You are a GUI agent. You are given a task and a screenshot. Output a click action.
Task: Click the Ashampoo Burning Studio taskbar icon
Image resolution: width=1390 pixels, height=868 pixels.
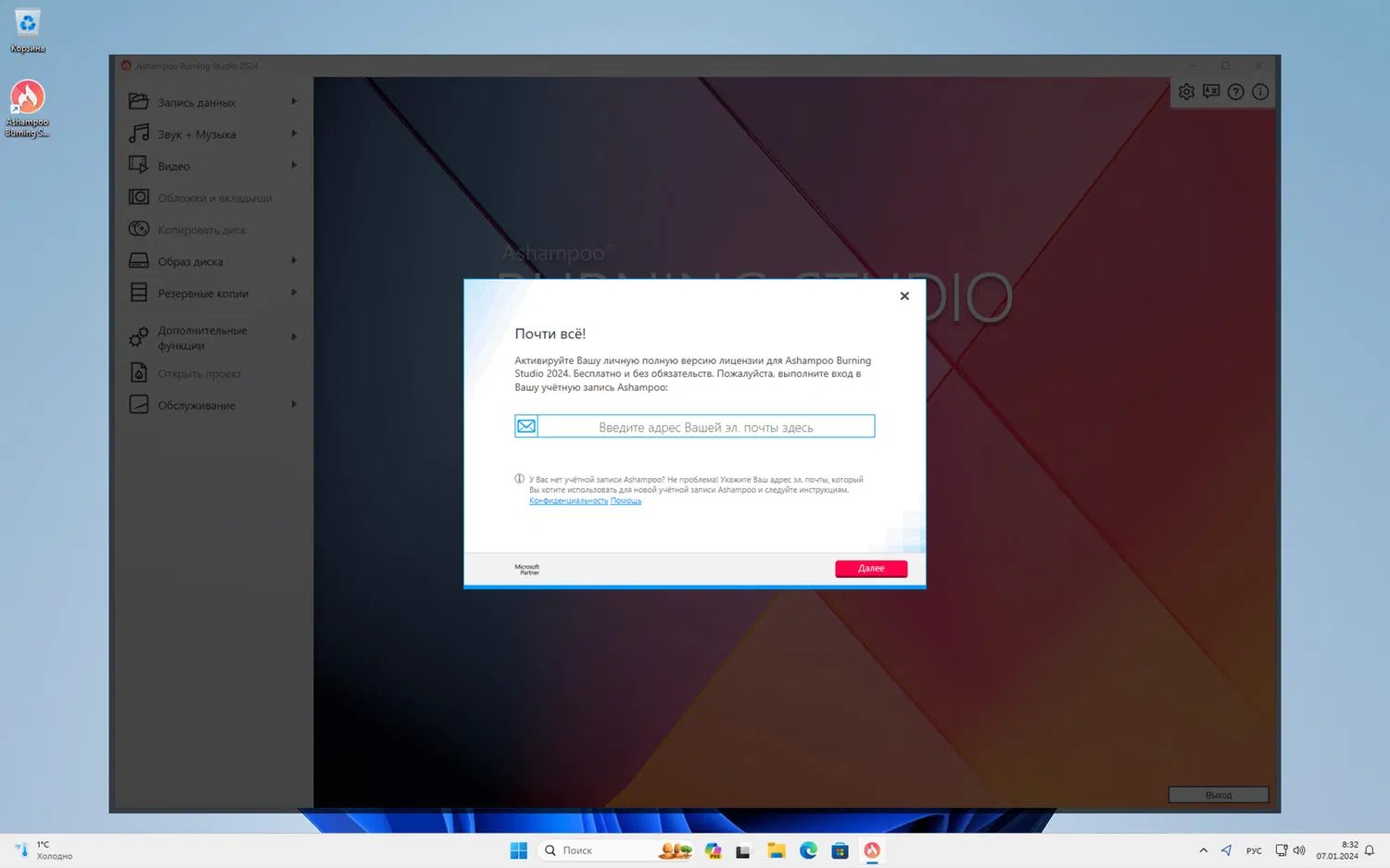[872, 850]
